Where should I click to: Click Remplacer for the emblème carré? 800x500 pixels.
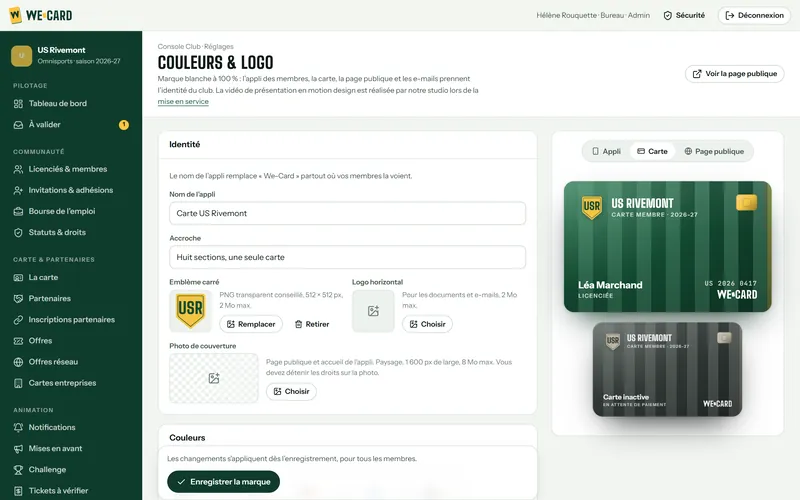(251, 324)
